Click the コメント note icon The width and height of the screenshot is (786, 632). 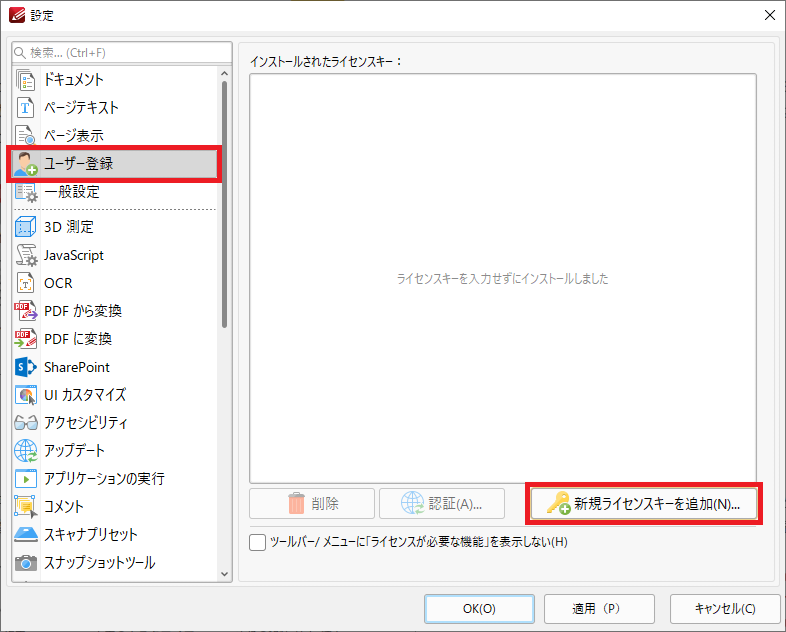pyautogui.click(x=26, y=506)
